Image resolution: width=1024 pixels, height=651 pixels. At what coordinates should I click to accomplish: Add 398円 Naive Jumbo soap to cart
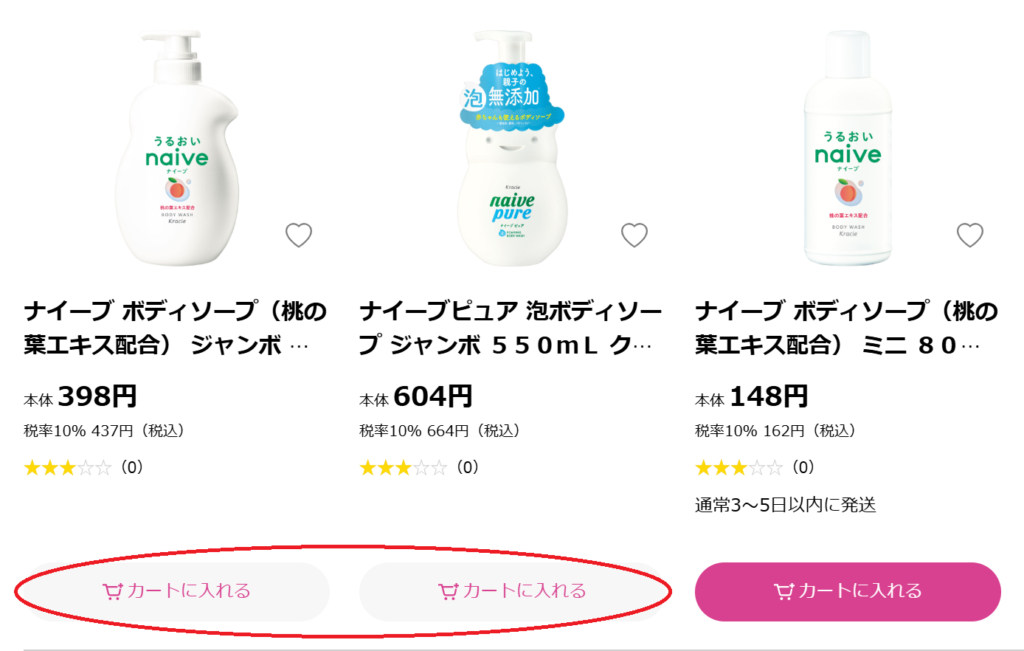tap(176, 591)
